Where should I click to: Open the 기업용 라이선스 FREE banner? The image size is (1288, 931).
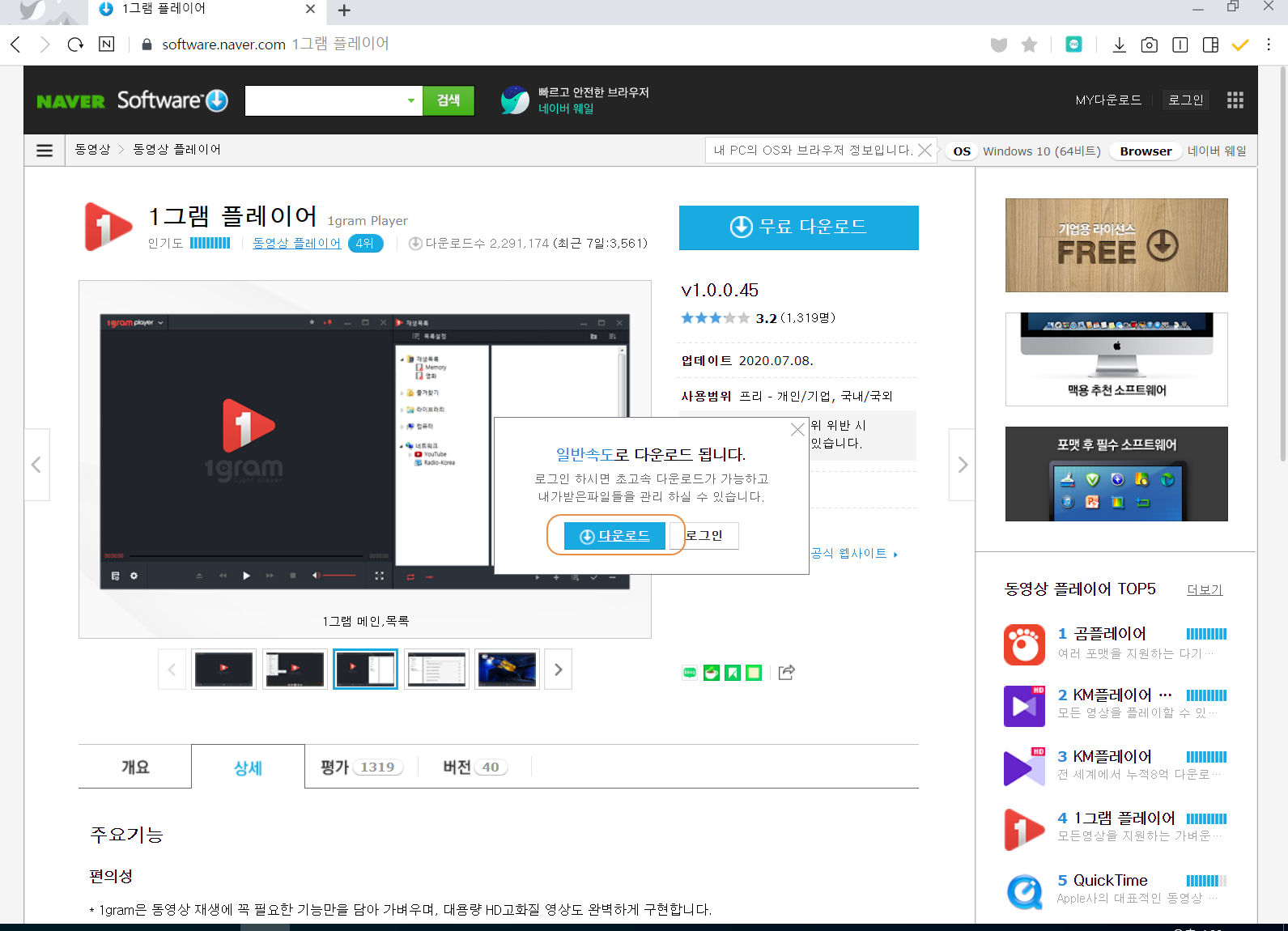coord(1116,245)
